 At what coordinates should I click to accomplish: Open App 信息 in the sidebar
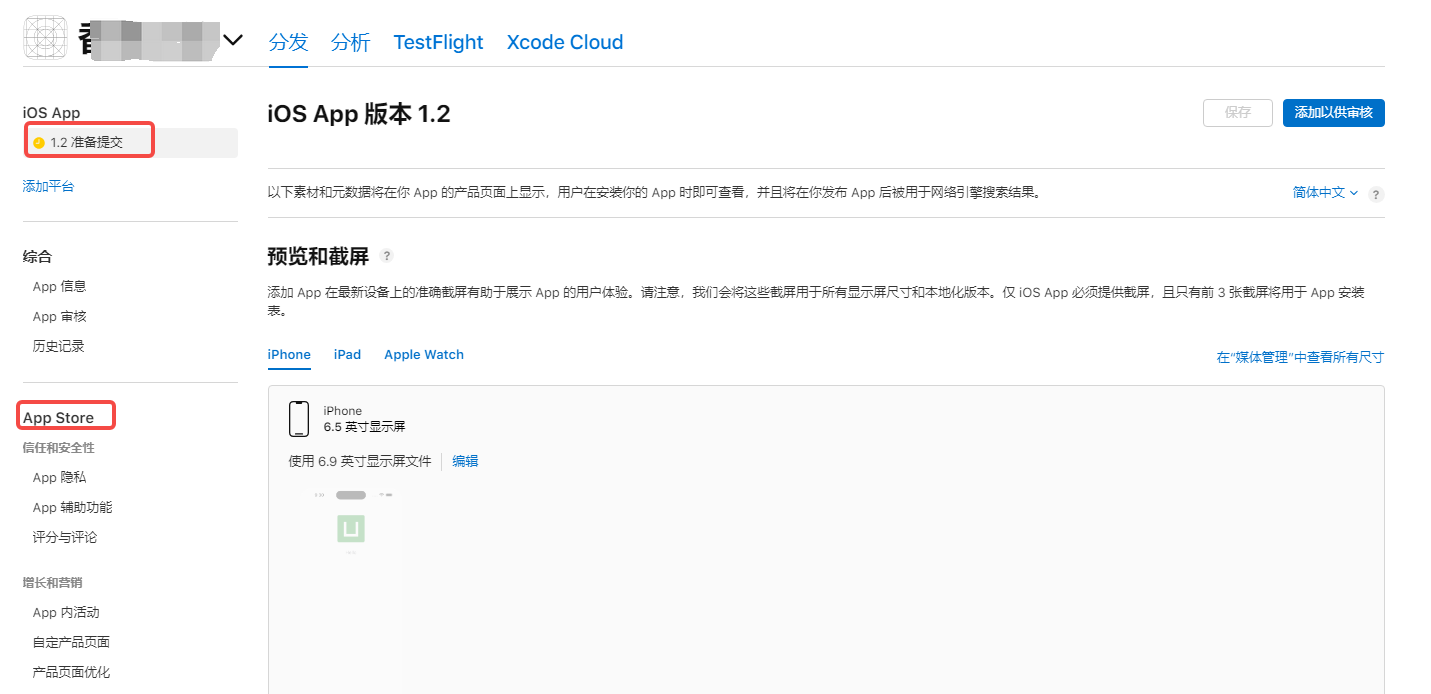pyautogui.click(x=59, y=286)
